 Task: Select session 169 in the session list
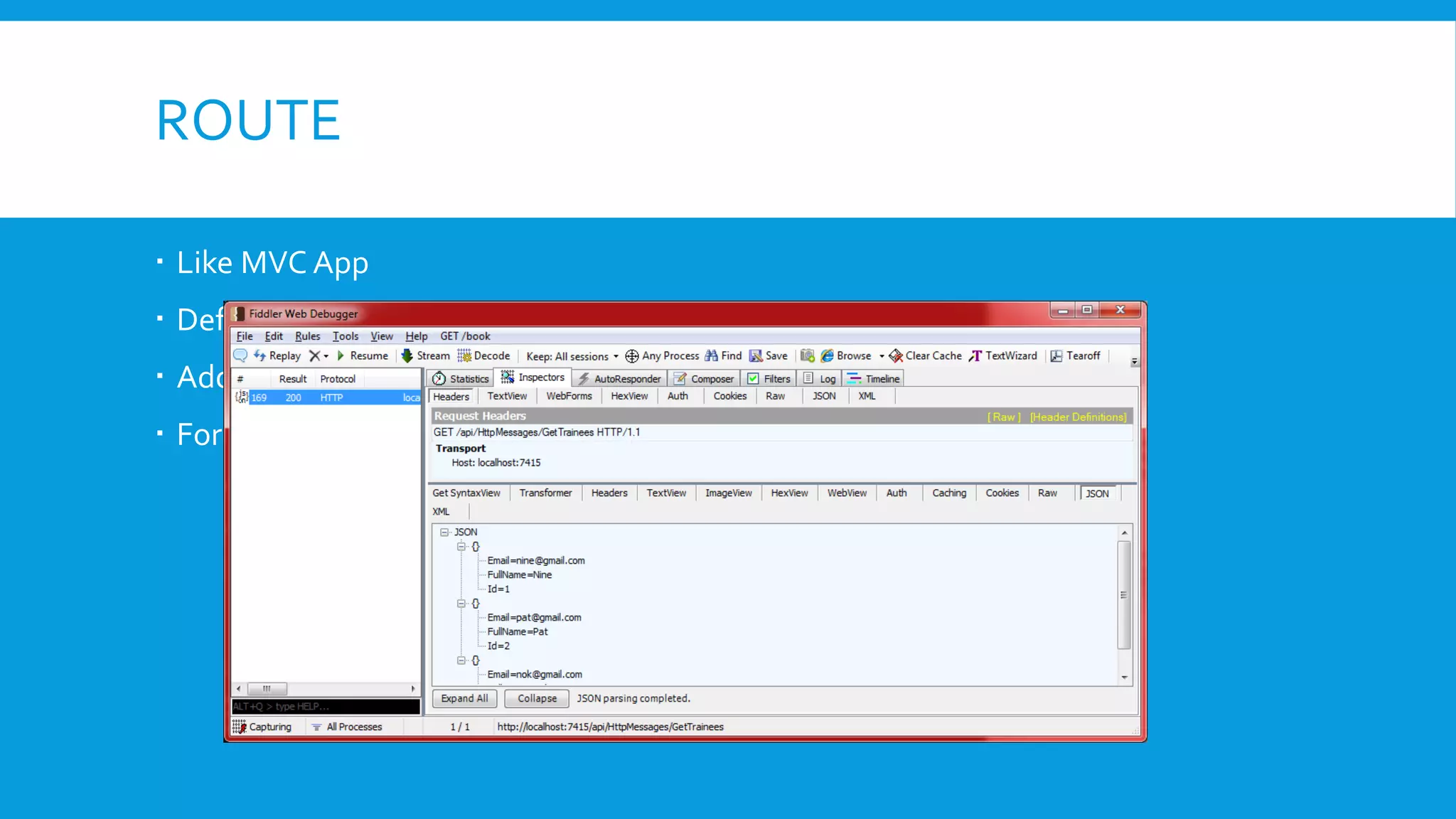pos(327,397)
